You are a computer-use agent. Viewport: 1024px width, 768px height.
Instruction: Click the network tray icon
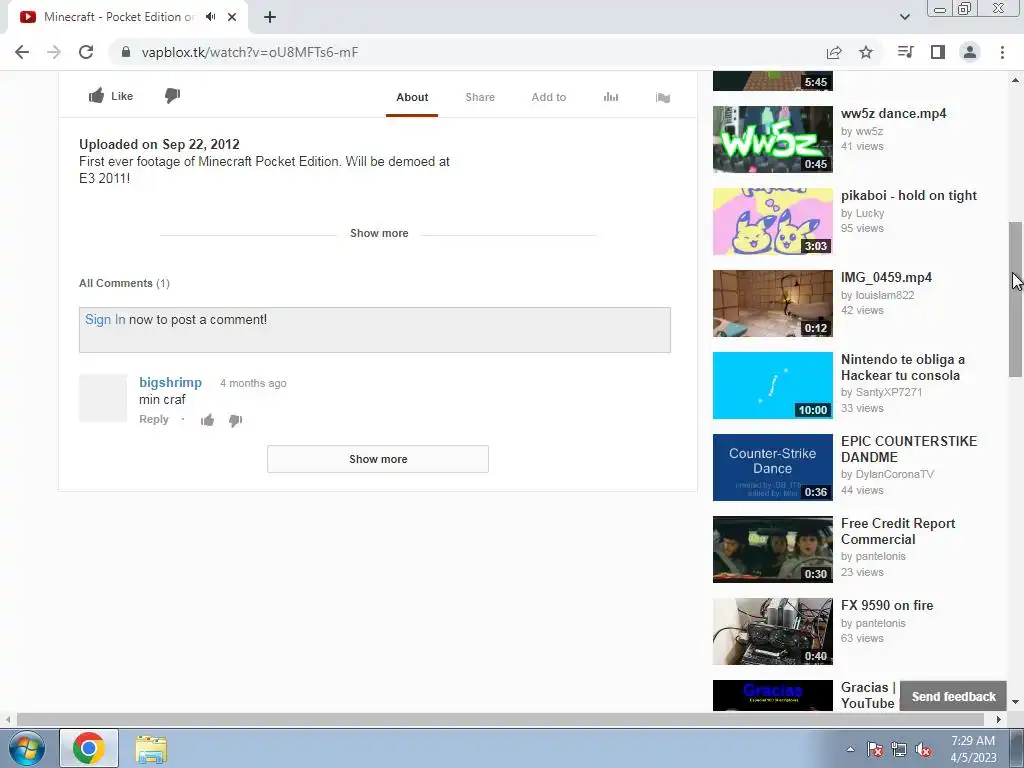pos(899,750)
